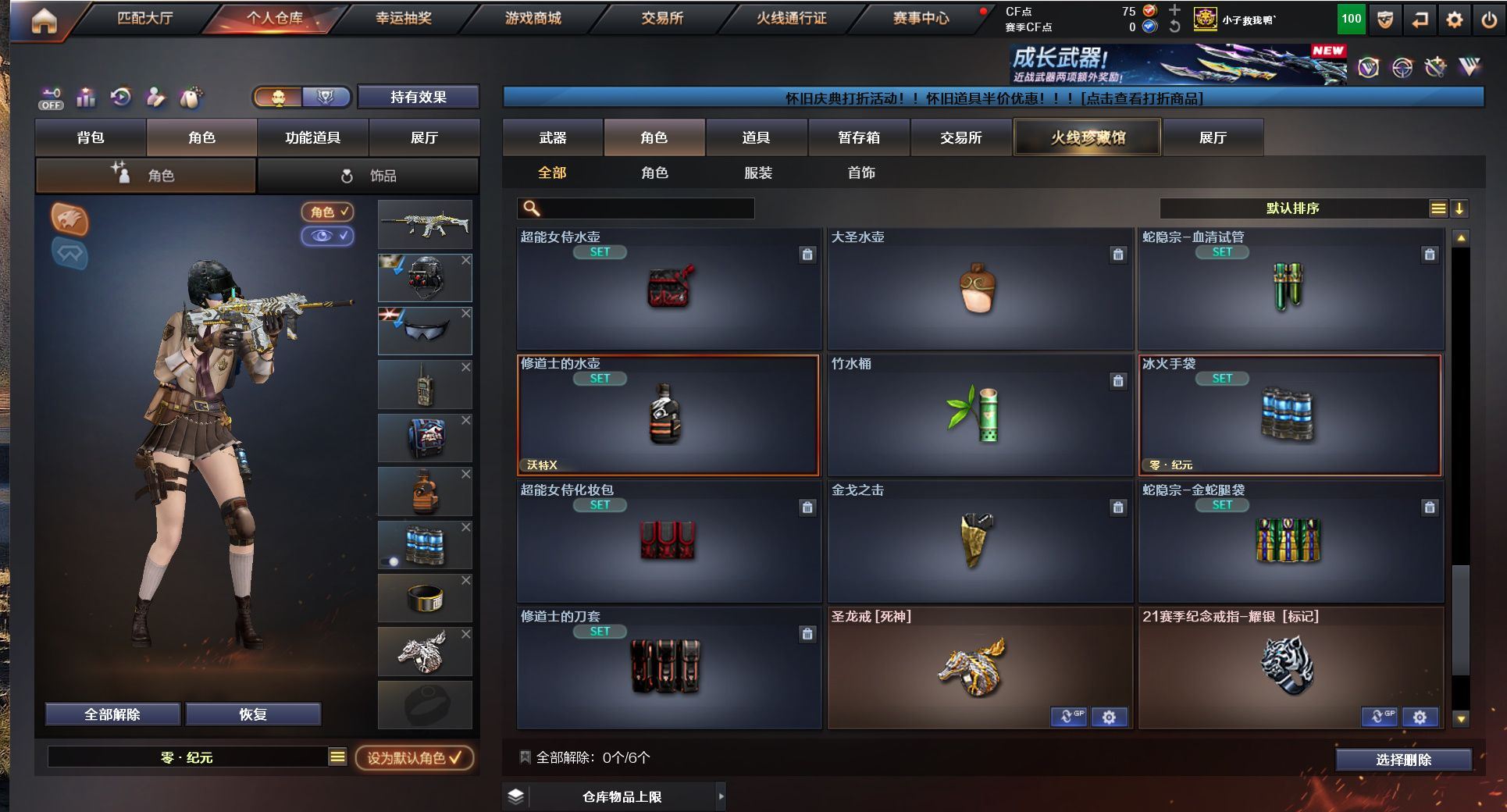Click the power icon in the top bar

point(1489,20)
